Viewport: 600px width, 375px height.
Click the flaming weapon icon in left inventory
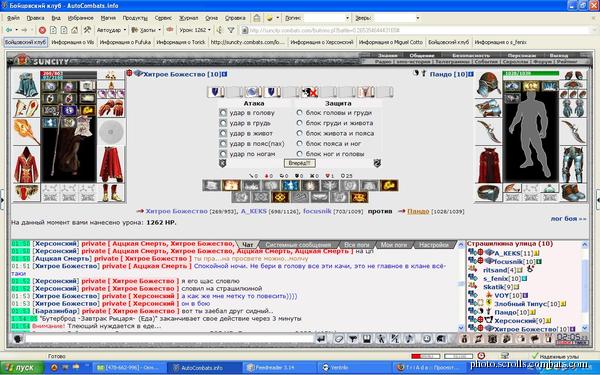click(26, 132)
